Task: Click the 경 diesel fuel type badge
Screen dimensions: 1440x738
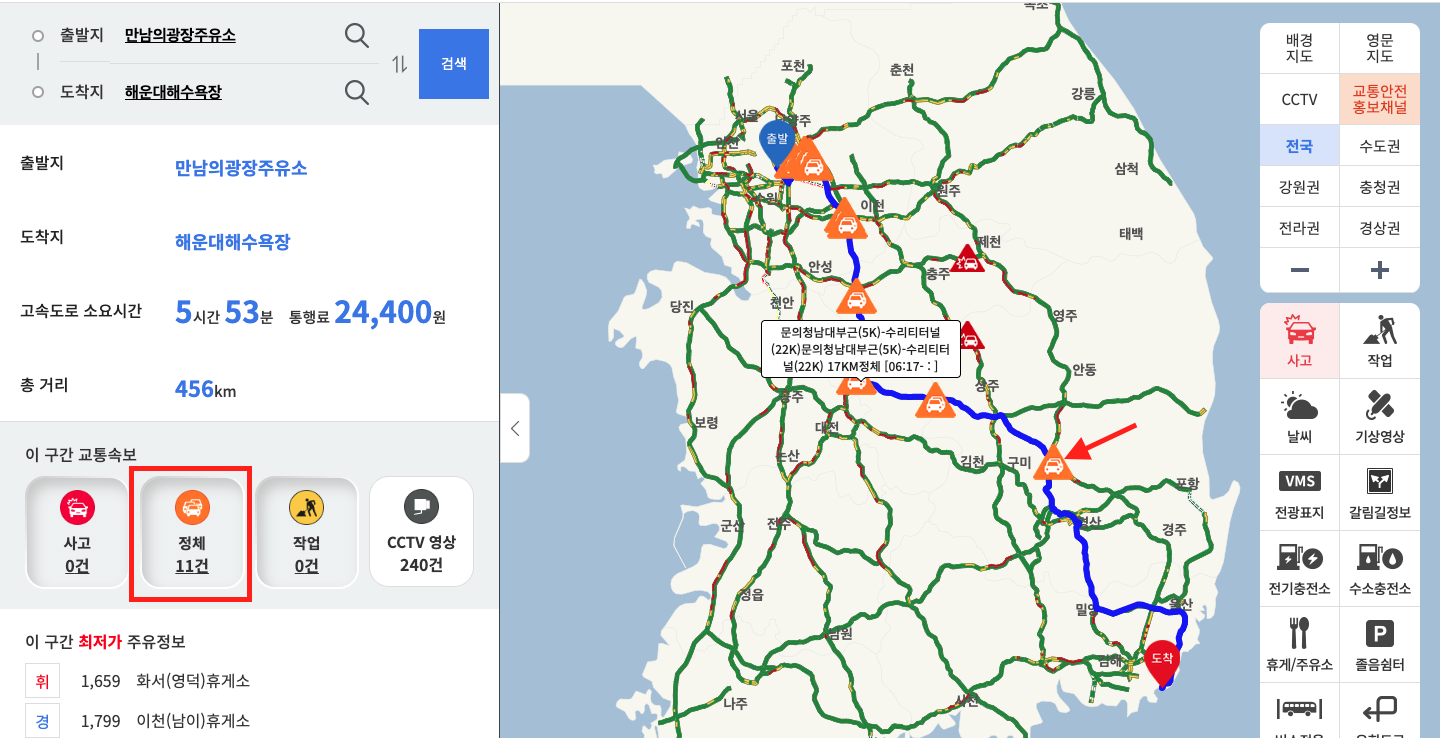Action: click(43, 720)
